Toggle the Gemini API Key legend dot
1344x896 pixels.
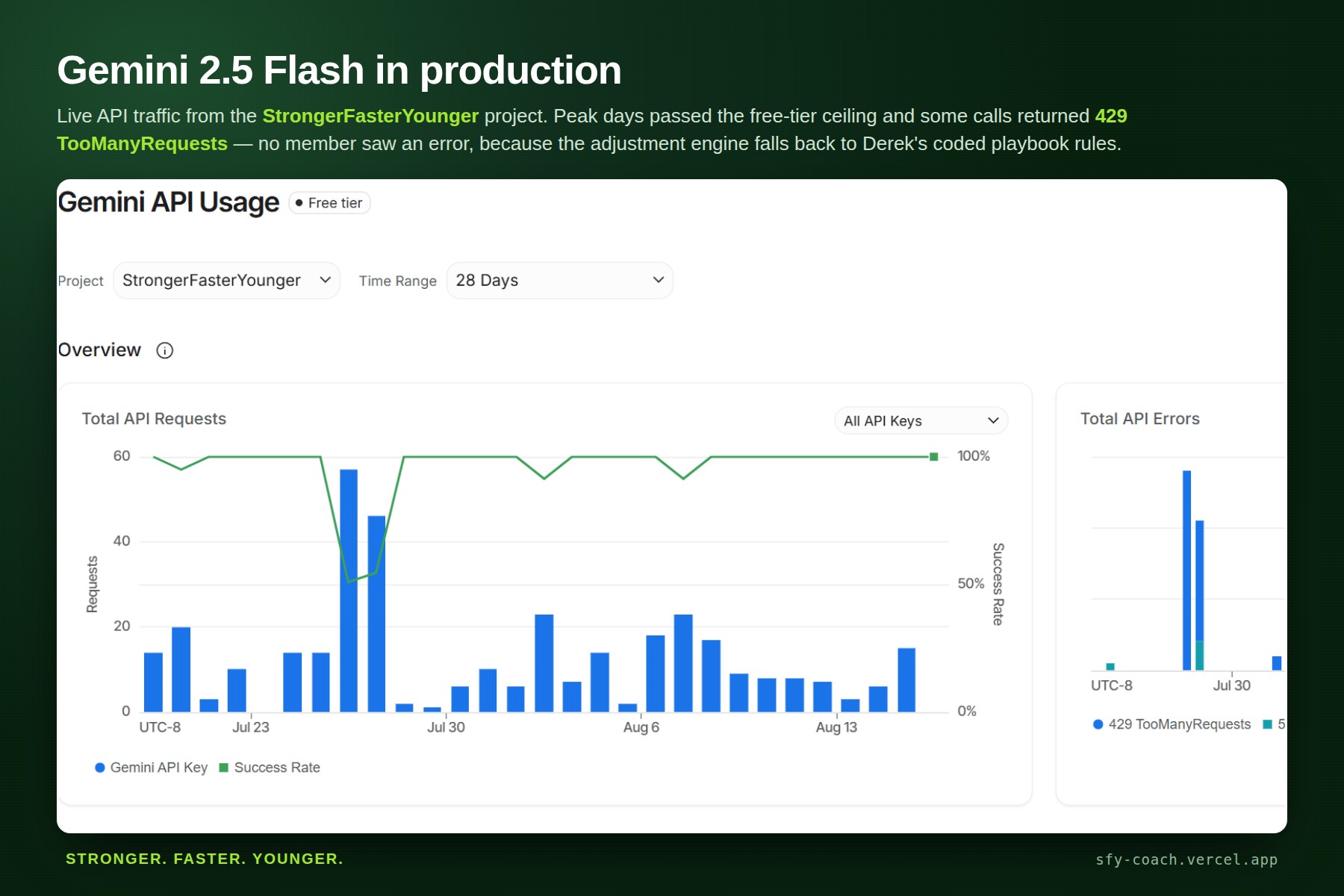coord(100,768)
